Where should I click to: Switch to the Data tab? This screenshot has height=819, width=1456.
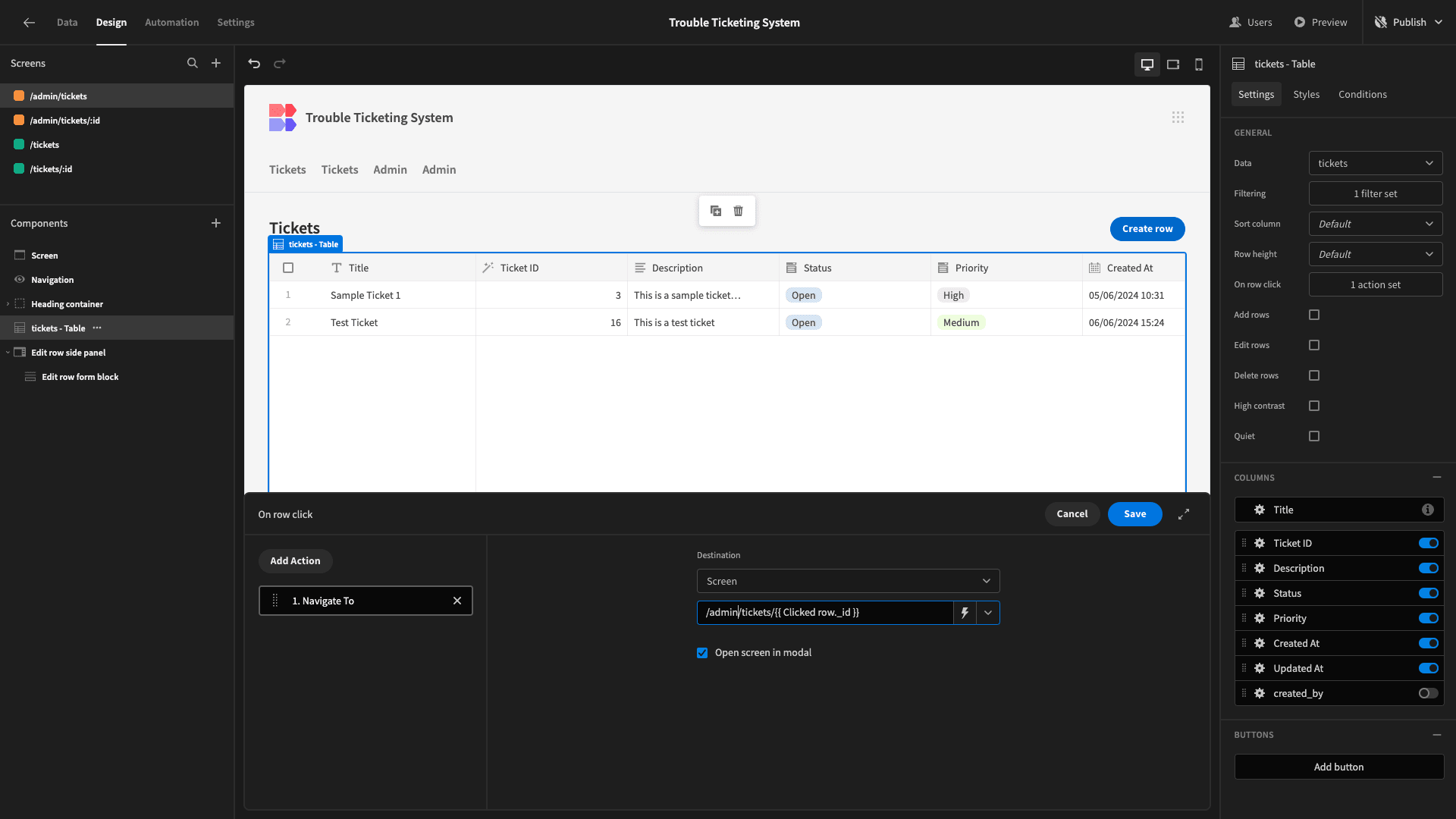coord(67,23)
